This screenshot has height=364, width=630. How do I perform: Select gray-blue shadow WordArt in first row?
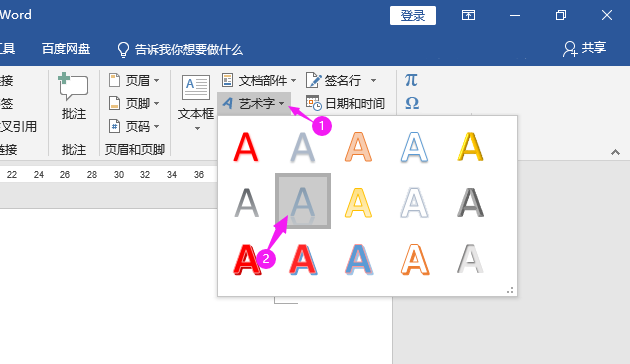pos(303,147)
